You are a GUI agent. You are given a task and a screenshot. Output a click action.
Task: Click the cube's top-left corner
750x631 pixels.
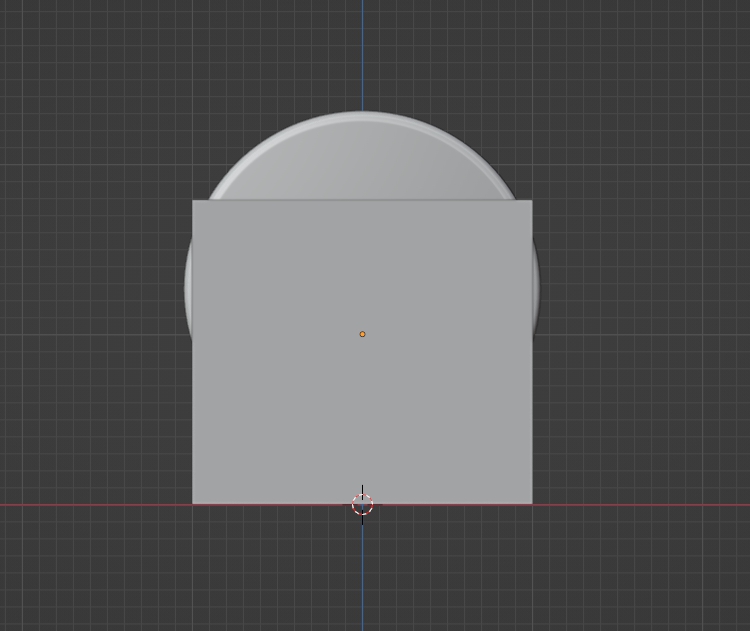coord(193,201)
